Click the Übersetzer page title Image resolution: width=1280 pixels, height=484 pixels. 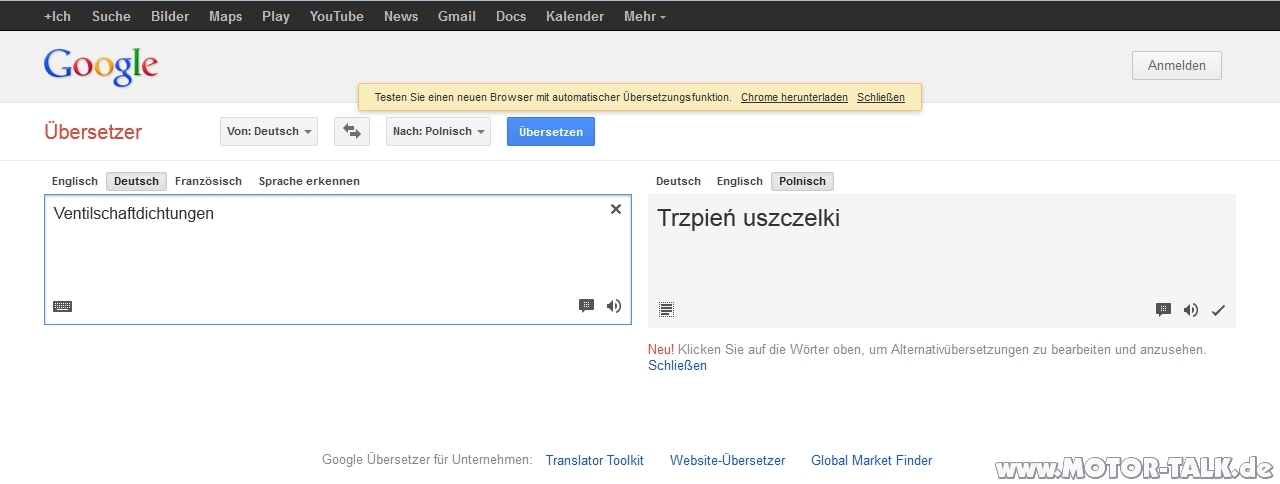click(93, 132)
